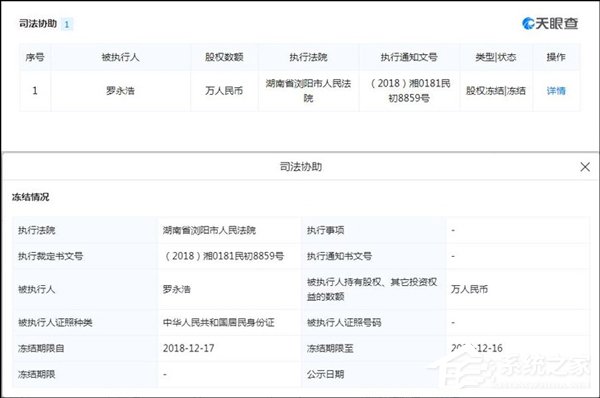Click the 司法协助 count badge showing 1

point(67,24)
